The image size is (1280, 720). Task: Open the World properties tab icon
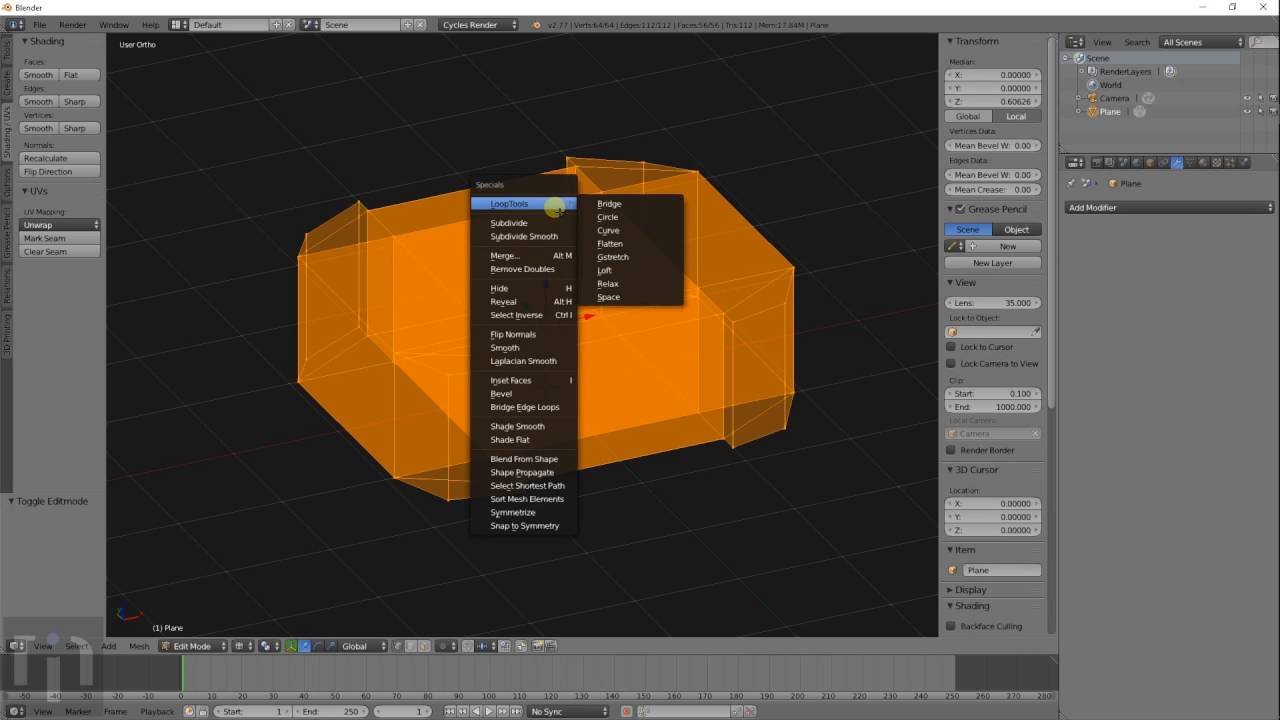[x=1136, y=162]
